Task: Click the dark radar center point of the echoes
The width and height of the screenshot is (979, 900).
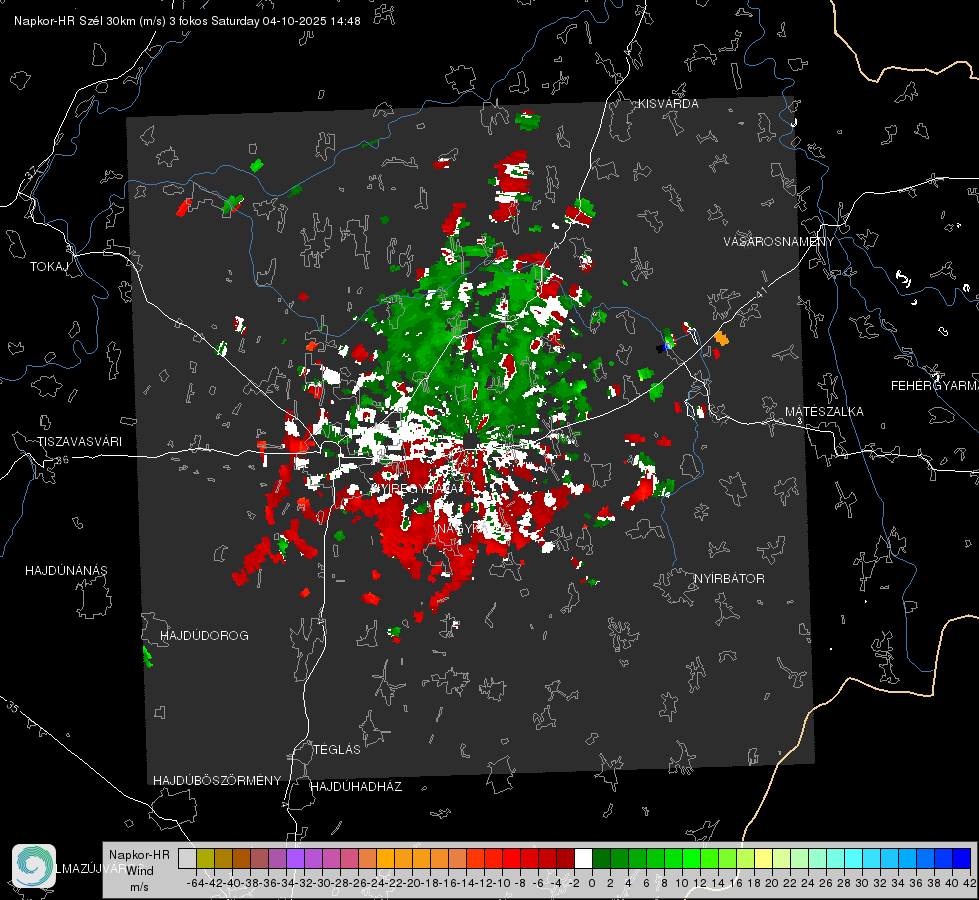Action: [x=471, y=442]
